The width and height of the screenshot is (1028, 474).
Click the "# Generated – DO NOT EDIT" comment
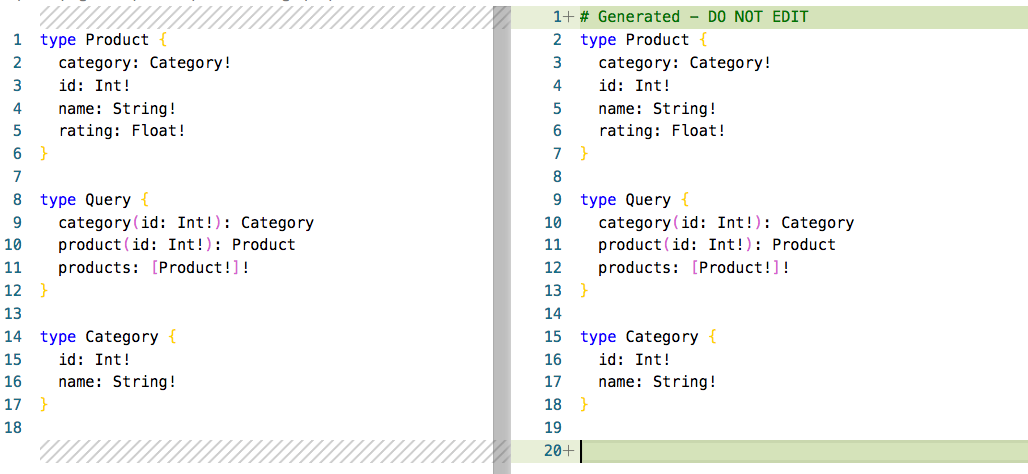(694, 17)
